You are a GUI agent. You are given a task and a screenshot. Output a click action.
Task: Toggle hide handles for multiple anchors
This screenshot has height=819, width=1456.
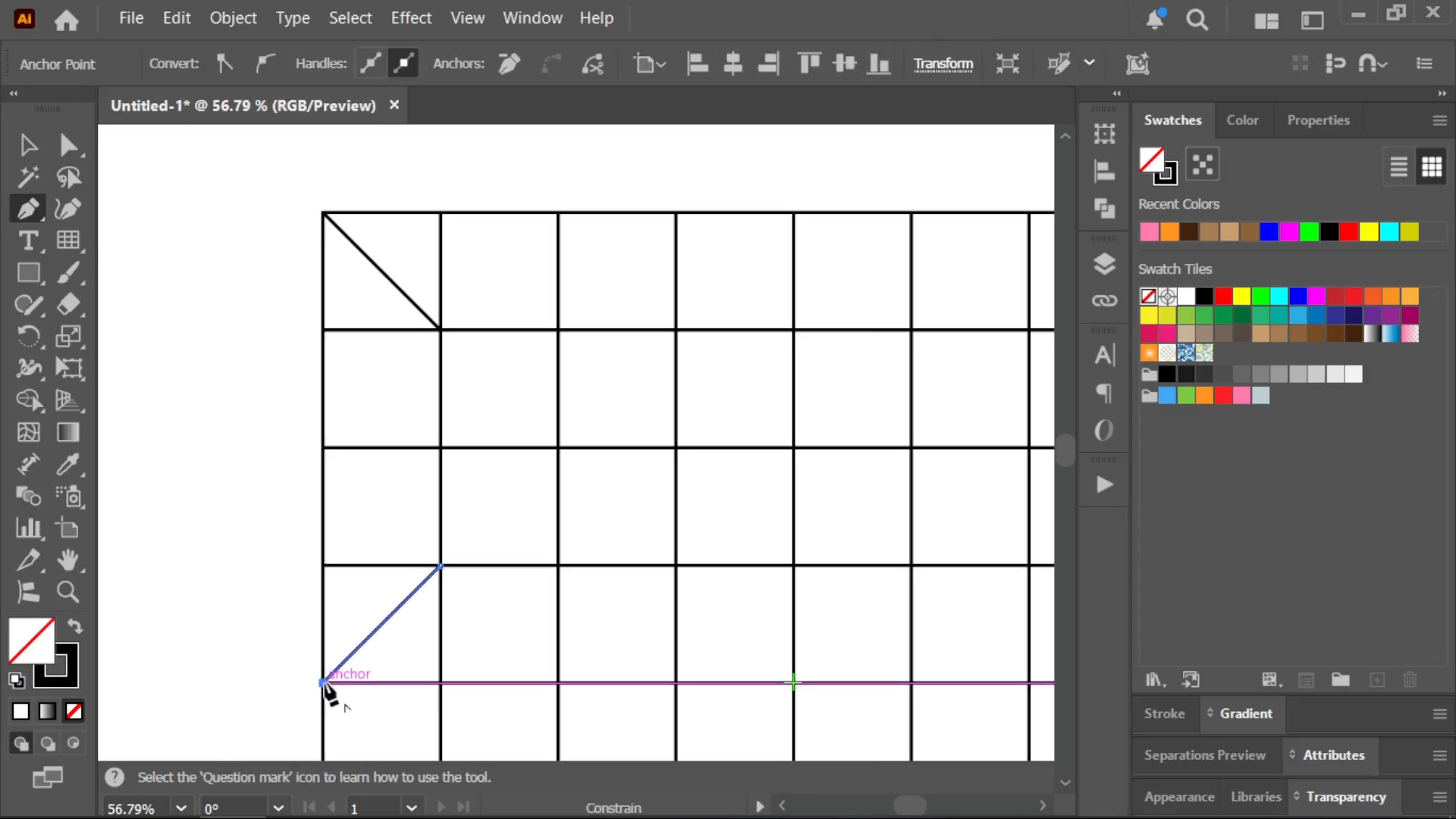tap(403, 64)
